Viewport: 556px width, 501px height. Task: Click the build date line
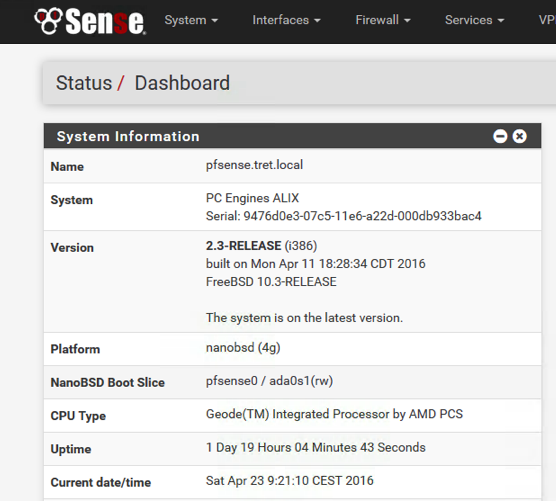(x=316, y=264)
